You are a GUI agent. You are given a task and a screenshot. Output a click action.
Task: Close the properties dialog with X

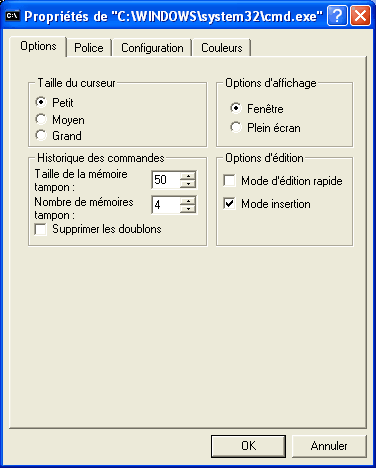click(360, 16)
